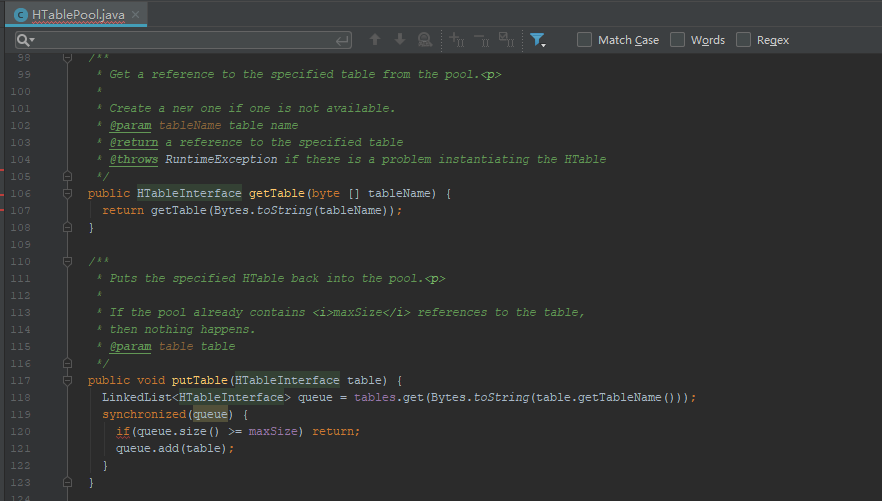882x501 pixels.
Task: Collapse the Javadoc comment at line 110
Action: (x=68, y=261)
